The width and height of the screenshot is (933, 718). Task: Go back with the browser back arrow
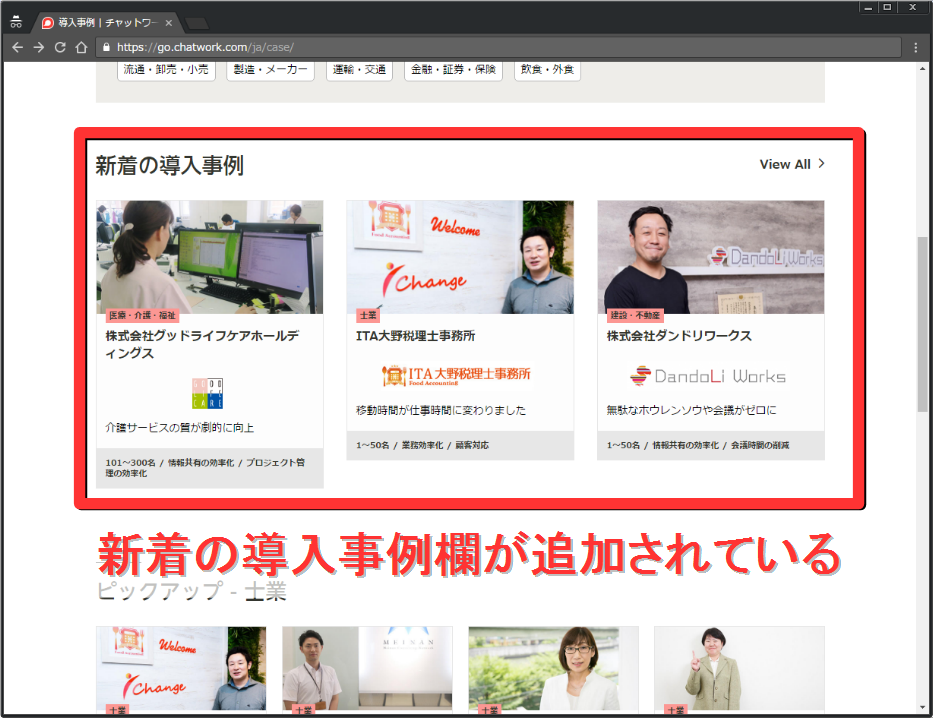[17, 48]
